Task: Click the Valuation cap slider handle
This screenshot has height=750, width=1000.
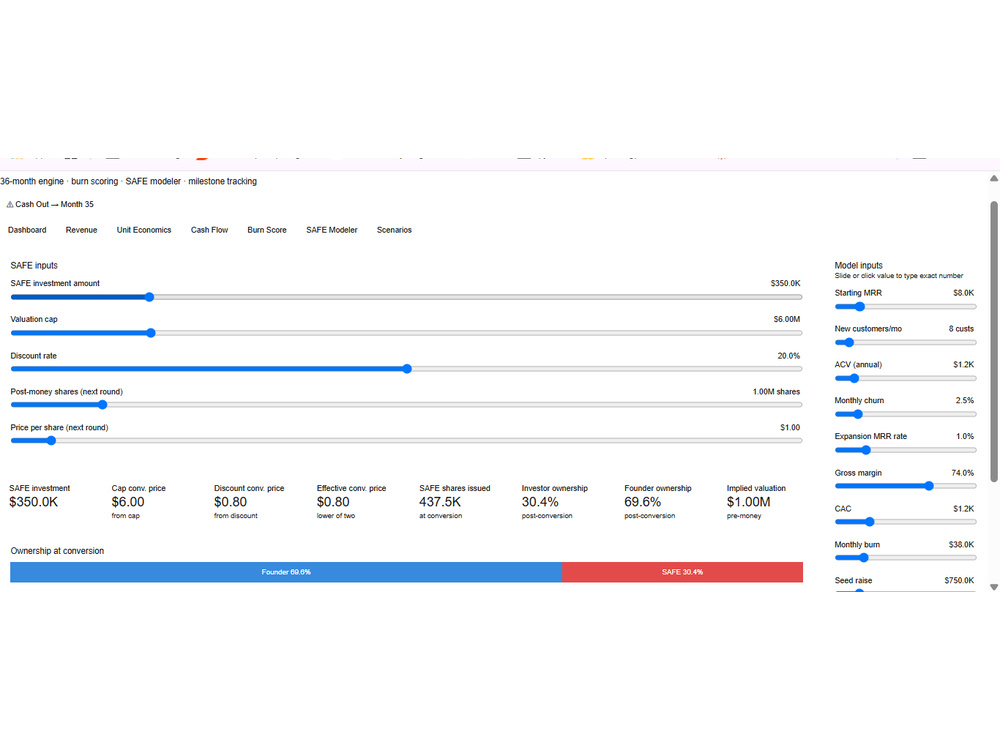Action: point(151,333)
